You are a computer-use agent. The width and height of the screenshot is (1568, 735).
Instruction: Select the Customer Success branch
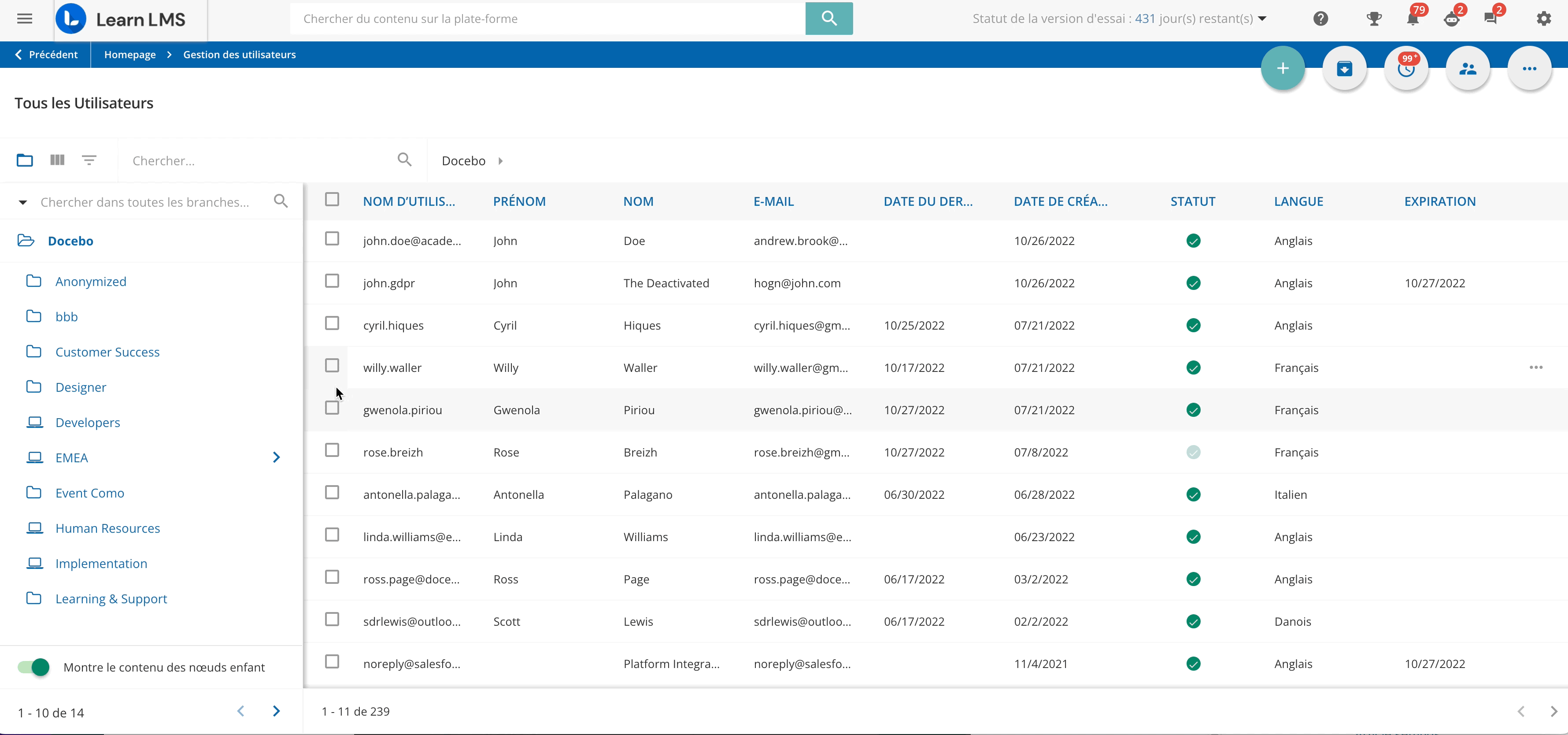pyautogui.click(x=107, y=352)
